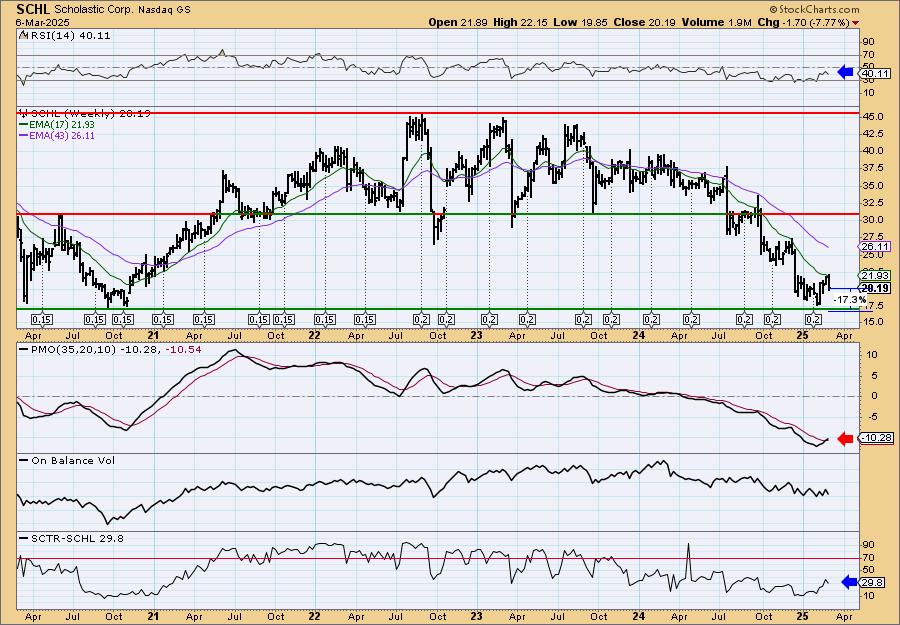Click the -17.3% annotation label

[850, 300]
